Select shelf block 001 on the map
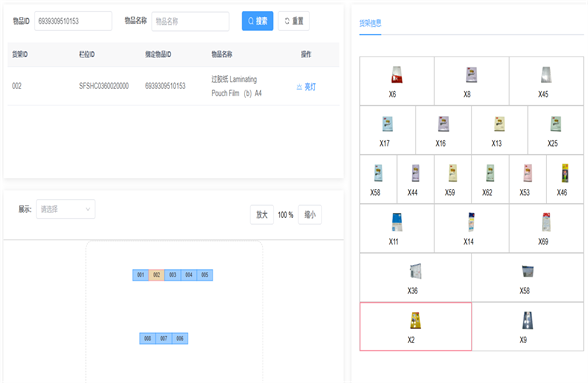Viewport: 588px width, 383px height. coord(141,275)
